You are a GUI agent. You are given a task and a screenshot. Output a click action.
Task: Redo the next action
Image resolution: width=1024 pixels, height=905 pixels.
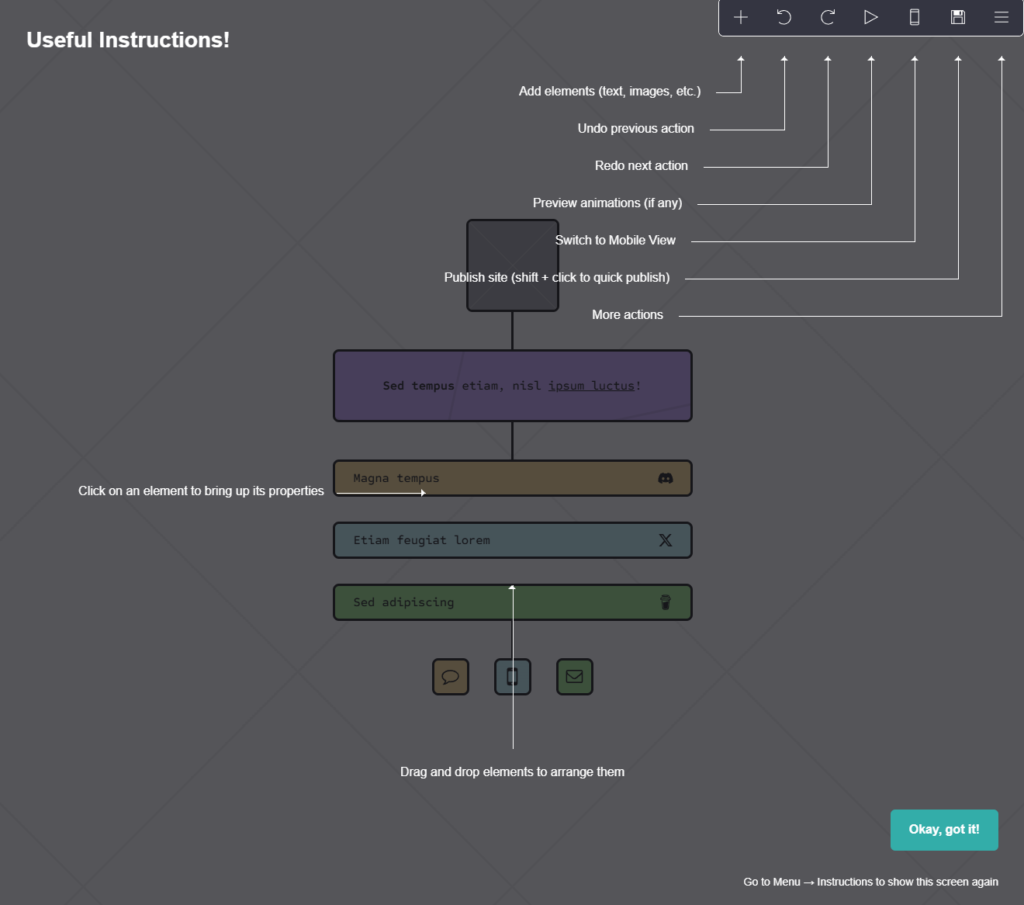tap(827, 17)
